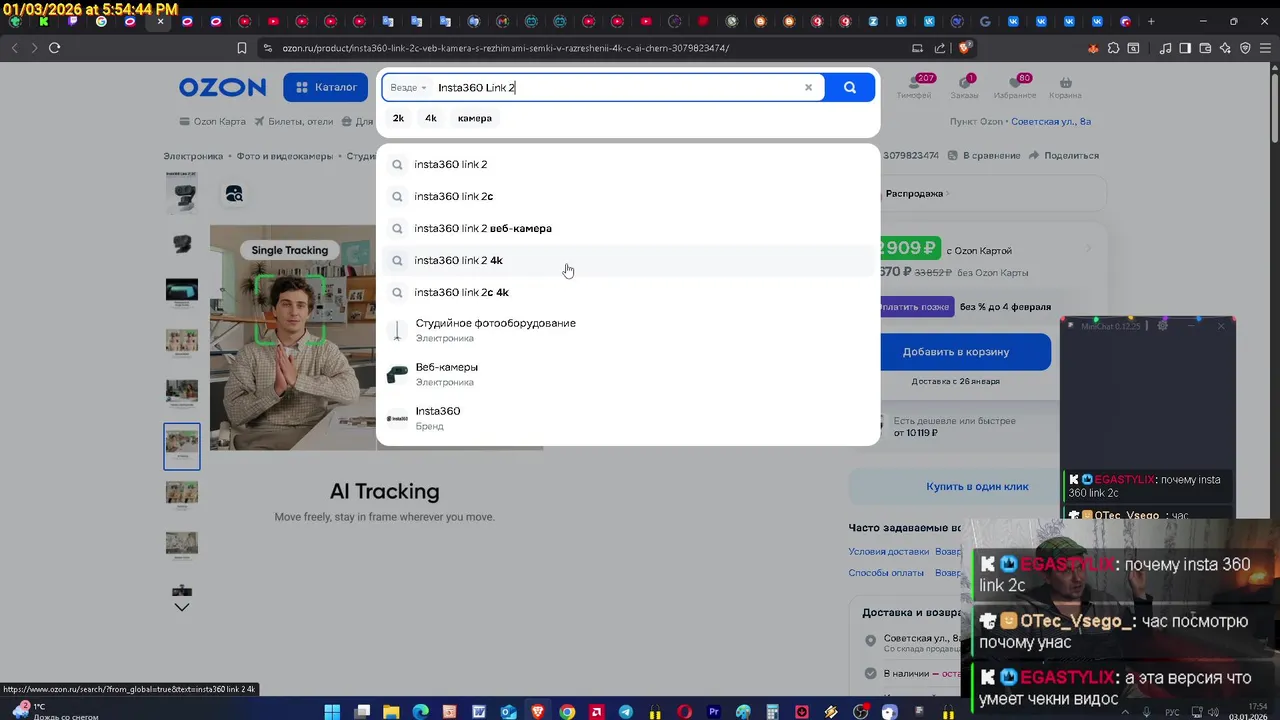
Task: Click the В сравнение link
Action: click(x=984, y=156)
